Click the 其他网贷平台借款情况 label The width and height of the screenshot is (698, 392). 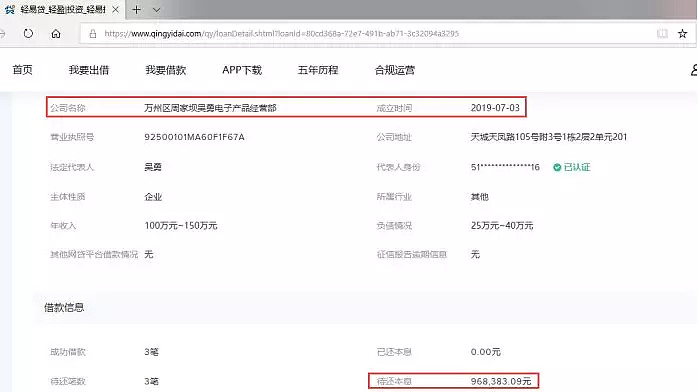coord(94,255)
